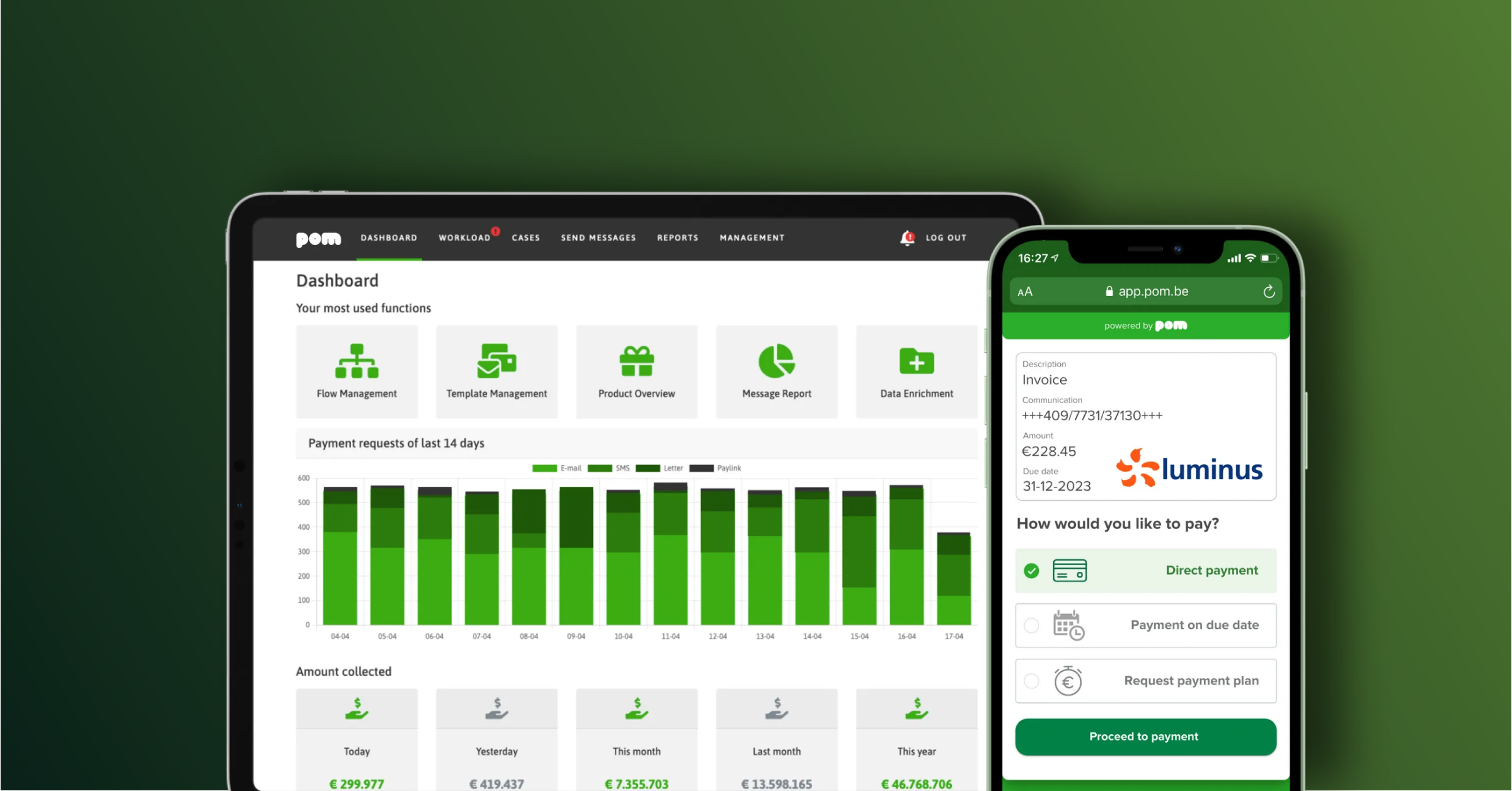This screenshot has width=1512, height=791.
Task: Click the notification bell icon
Action: (905, 237)
